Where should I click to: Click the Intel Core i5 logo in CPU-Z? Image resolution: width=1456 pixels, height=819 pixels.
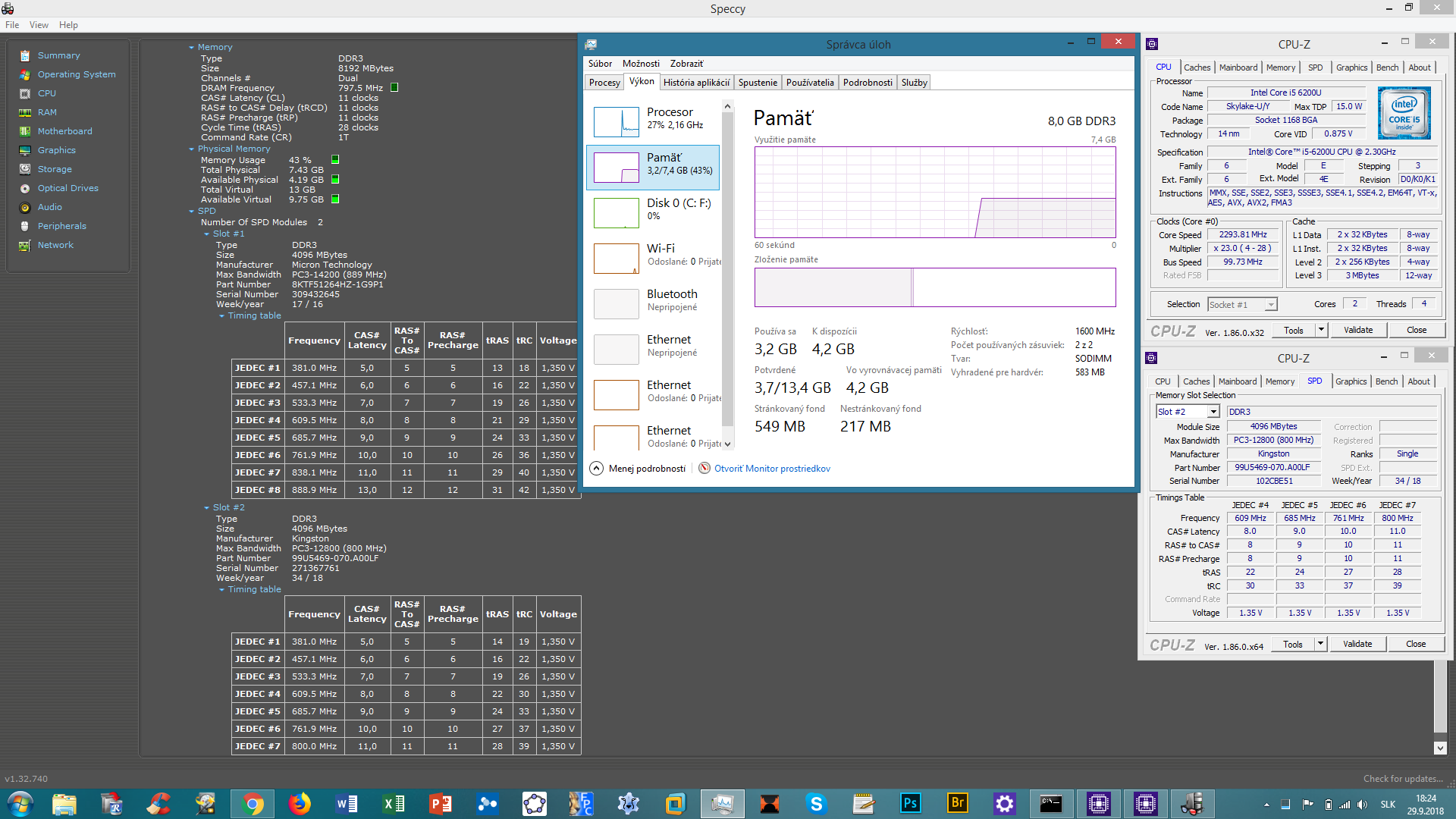(1404, 113)
